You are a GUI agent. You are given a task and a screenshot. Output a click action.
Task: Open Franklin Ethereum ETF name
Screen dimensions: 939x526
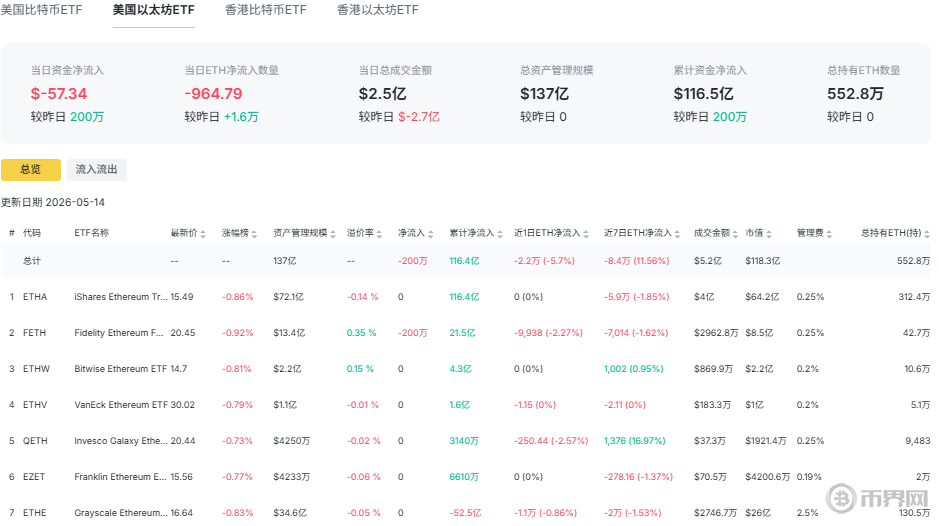(x=120, y=476)
